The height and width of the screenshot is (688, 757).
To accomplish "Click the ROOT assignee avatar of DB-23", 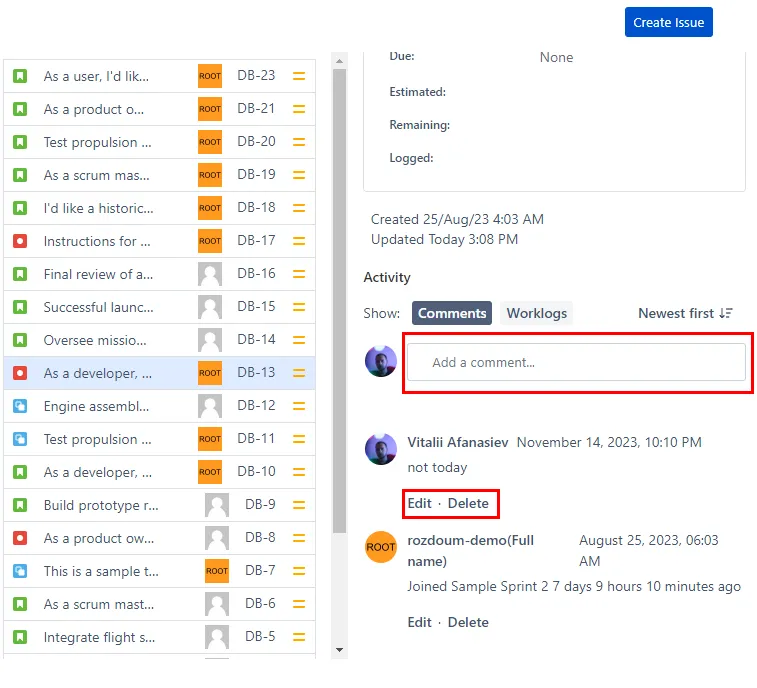I will pos(210,76).
